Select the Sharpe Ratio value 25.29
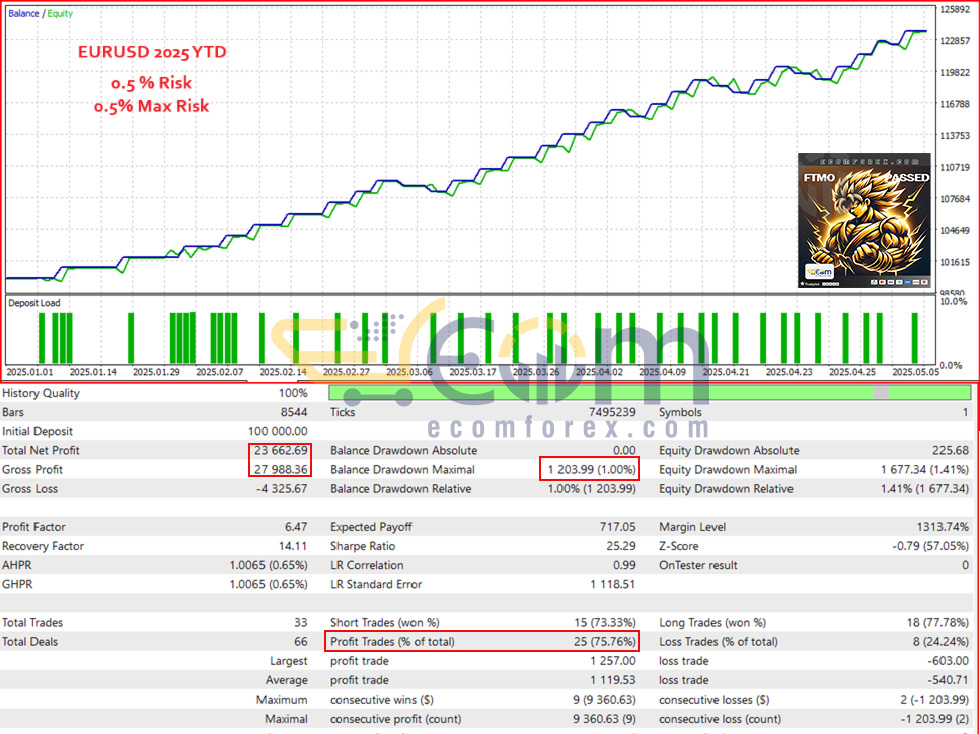 621,546
